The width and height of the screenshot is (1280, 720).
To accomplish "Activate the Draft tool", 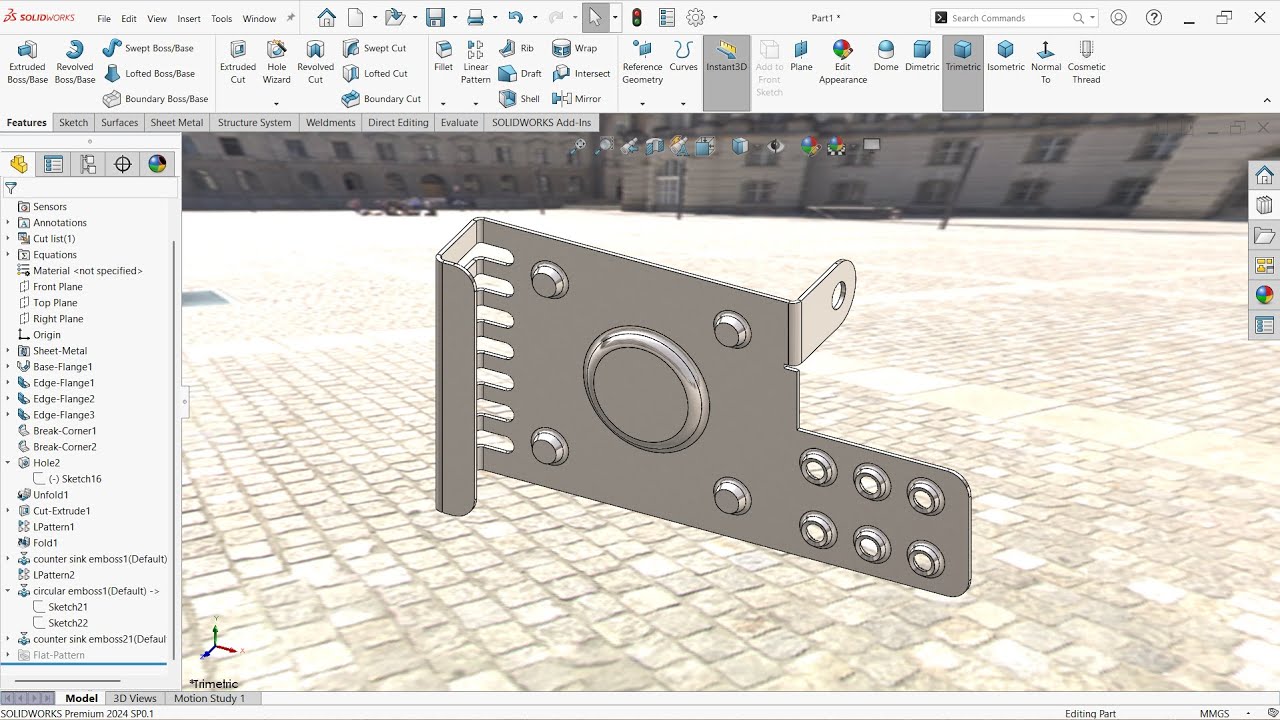I will click(520, 73).
